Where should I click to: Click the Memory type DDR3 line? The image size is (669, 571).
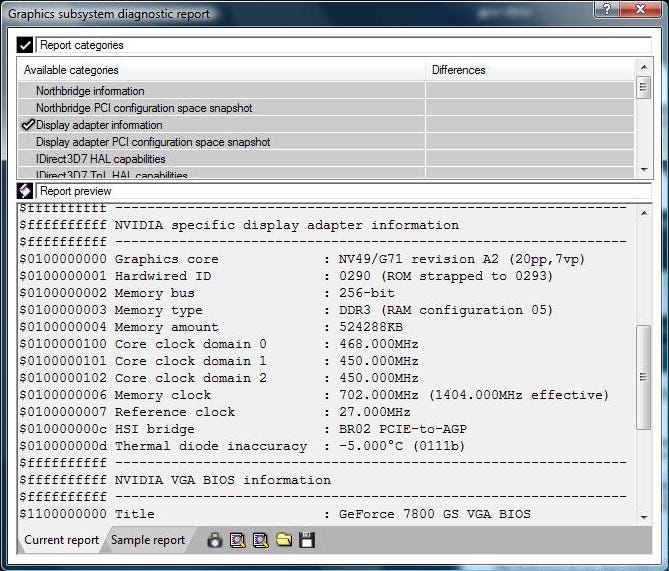(286, 310)
